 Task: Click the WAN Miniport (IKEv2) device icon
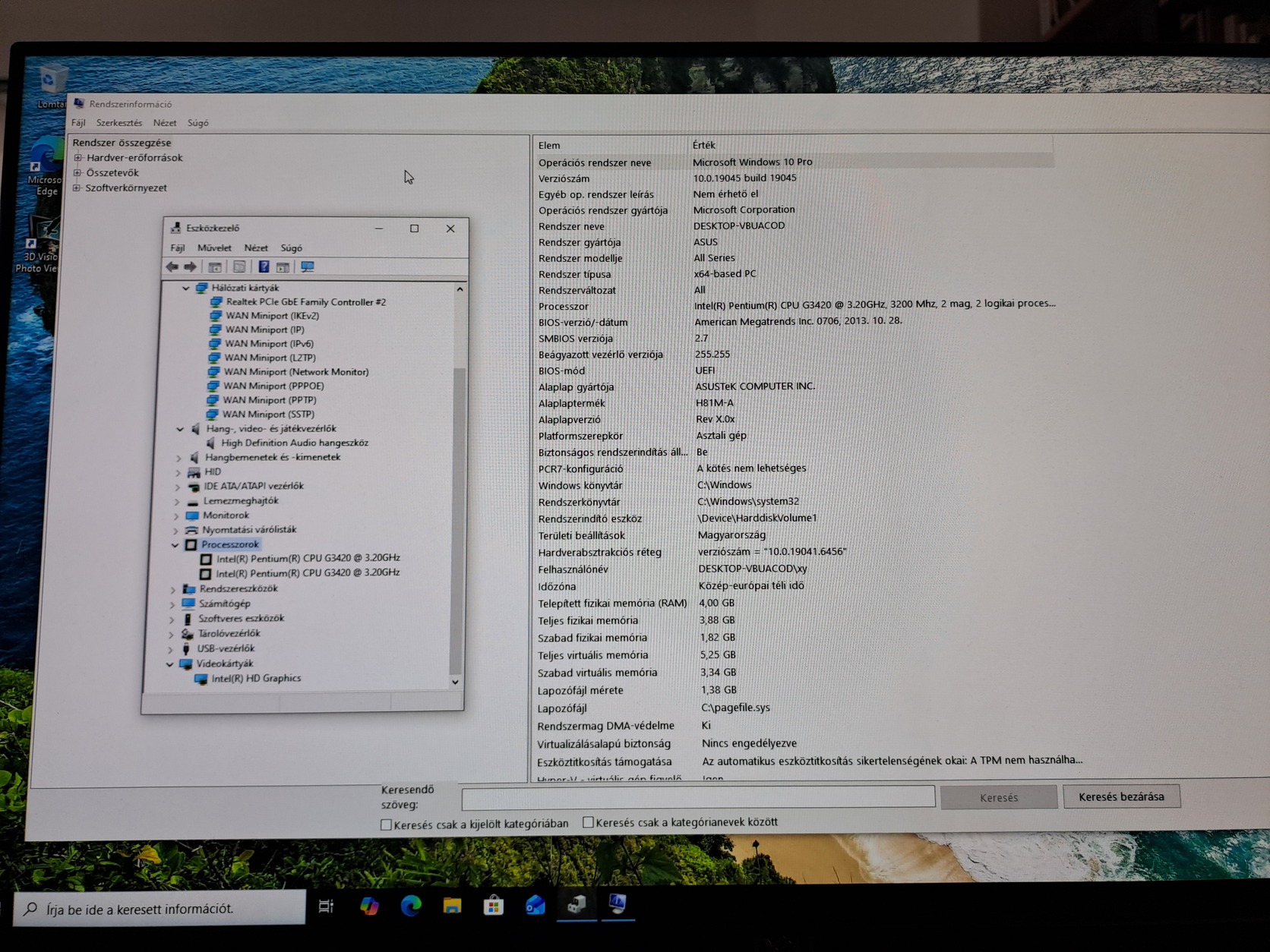click(x=216, y=316)
